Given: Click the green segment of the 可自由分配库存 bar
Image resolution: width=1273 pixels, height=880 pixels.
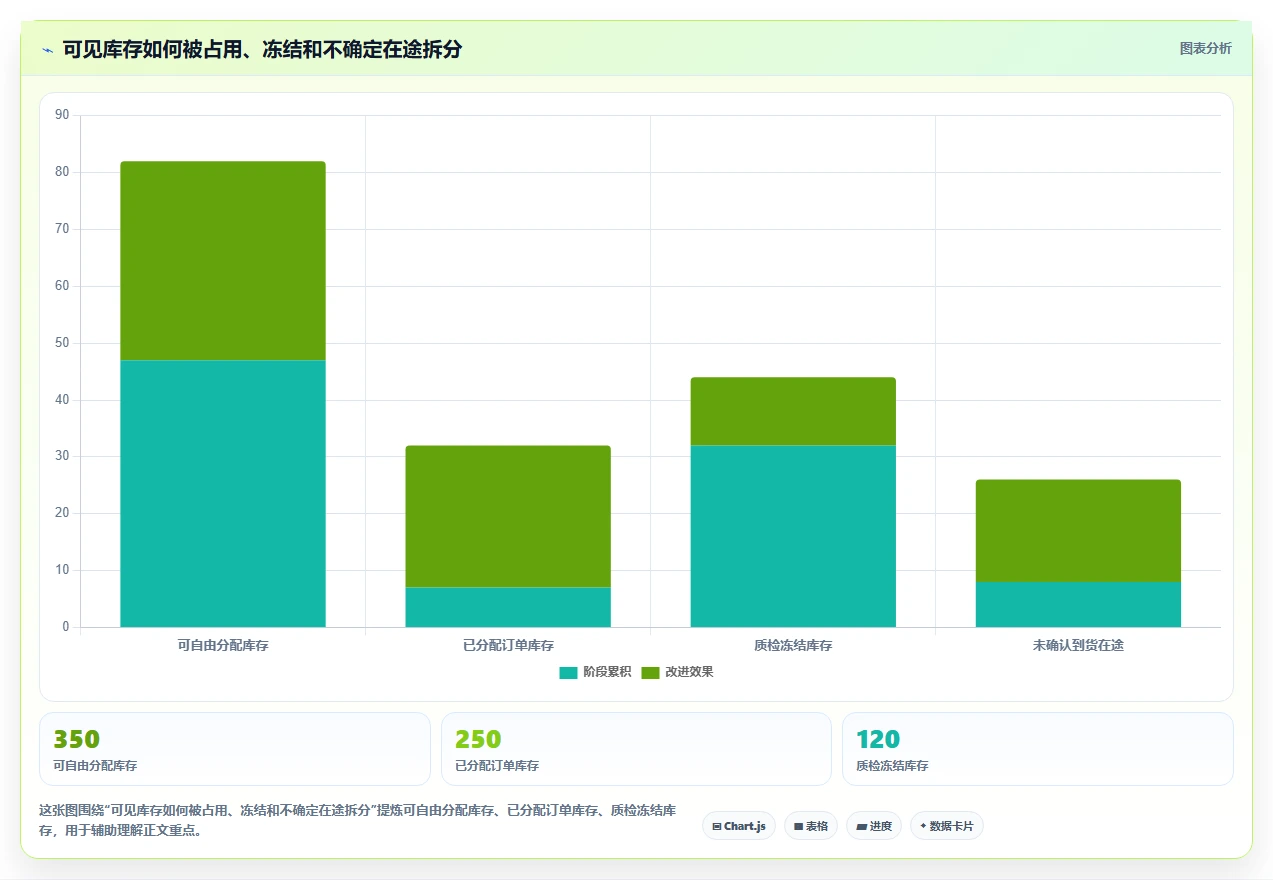Looking at the screenshot, I should 223,261.
